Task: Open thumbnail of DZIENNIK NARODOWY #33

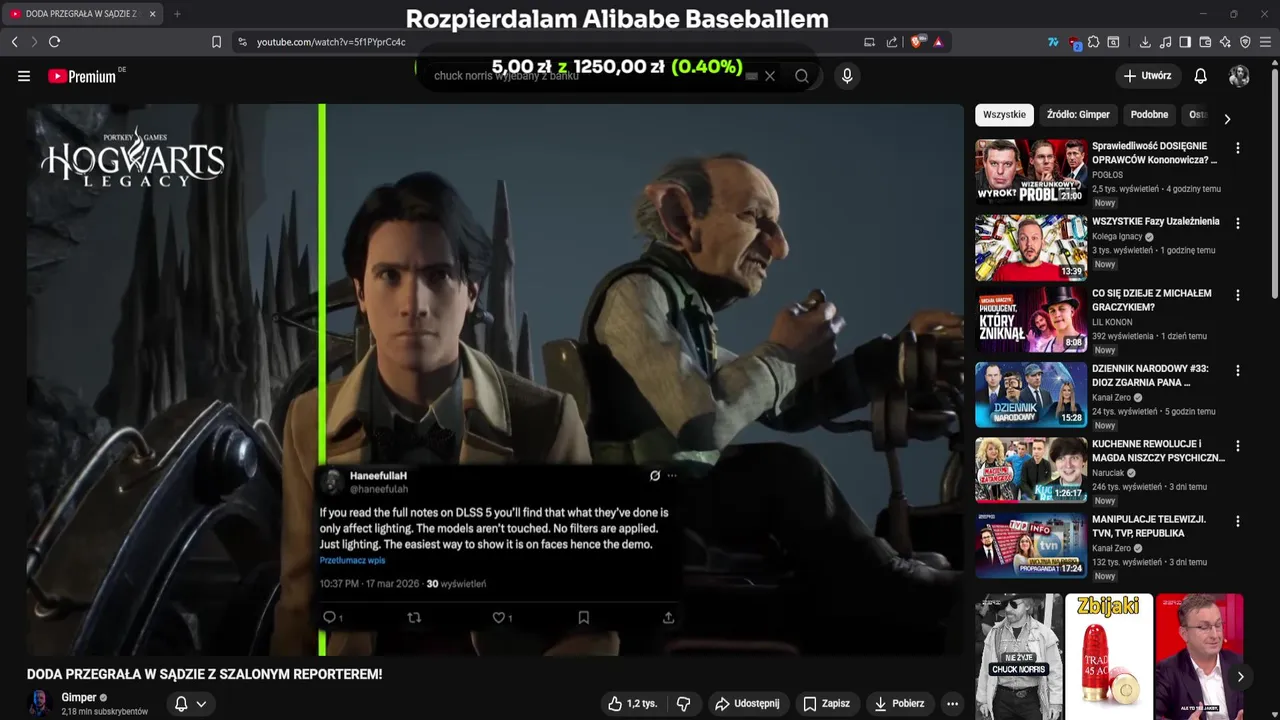Action: click(x=1031, y=394)
